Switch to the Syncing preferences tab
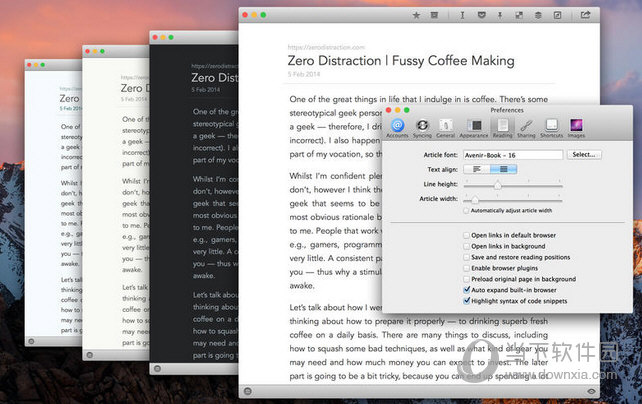642x404 pixels. coord(422,128)
